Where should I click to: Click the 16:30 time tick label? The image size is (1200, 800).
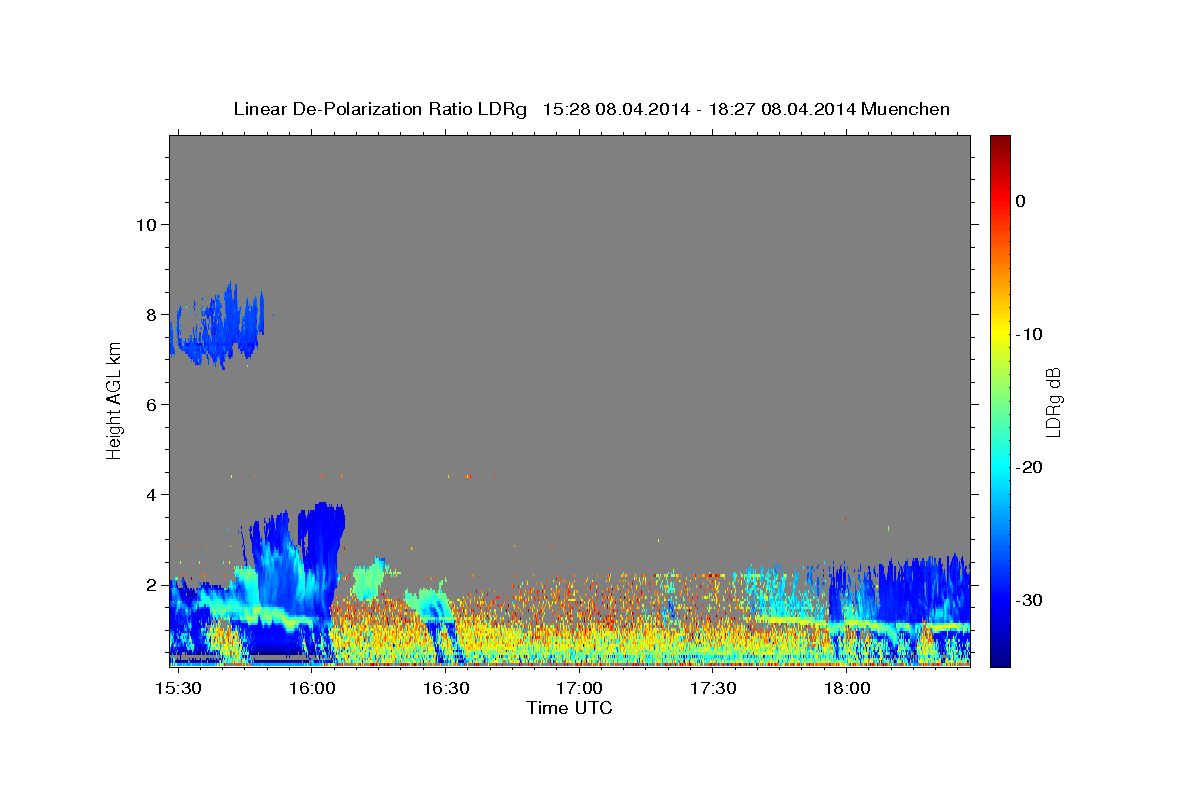pos(446,689)
